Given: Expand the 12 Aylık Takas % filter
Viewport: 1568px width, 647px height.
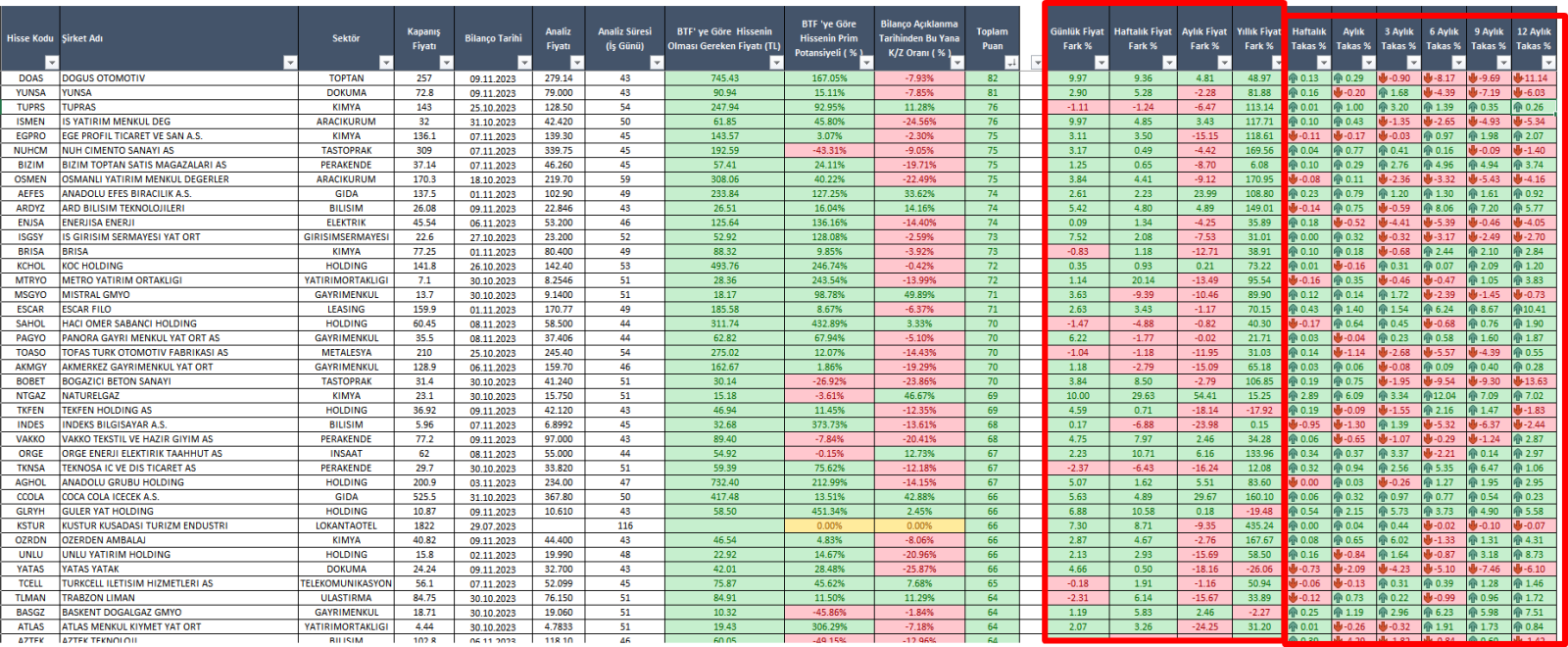Looking at the screenshot, I should click(1550, 63).
